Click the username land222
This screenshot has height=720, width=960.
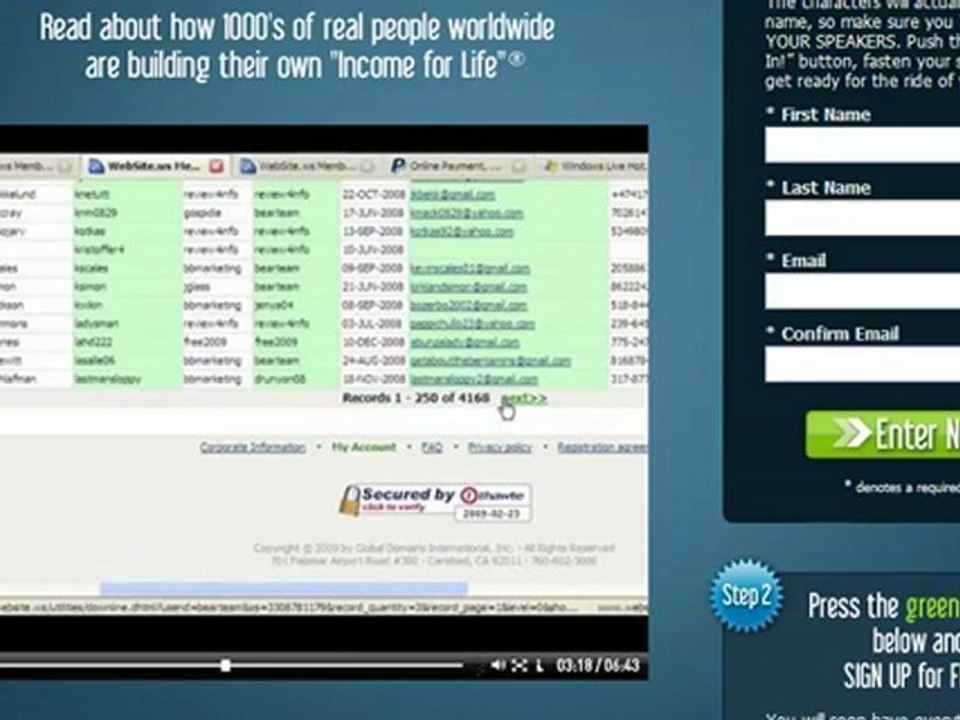93,342
